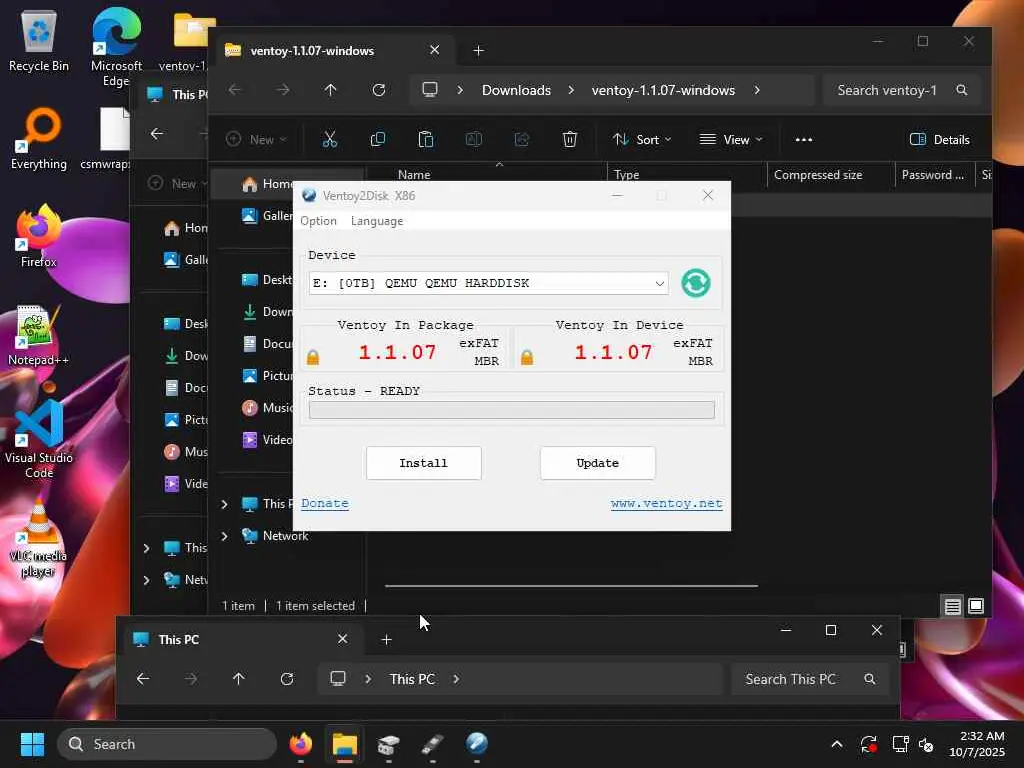
Task: Click the green device refresh icon in Ventoy2Disk
Action: click(x=696, y=283)
